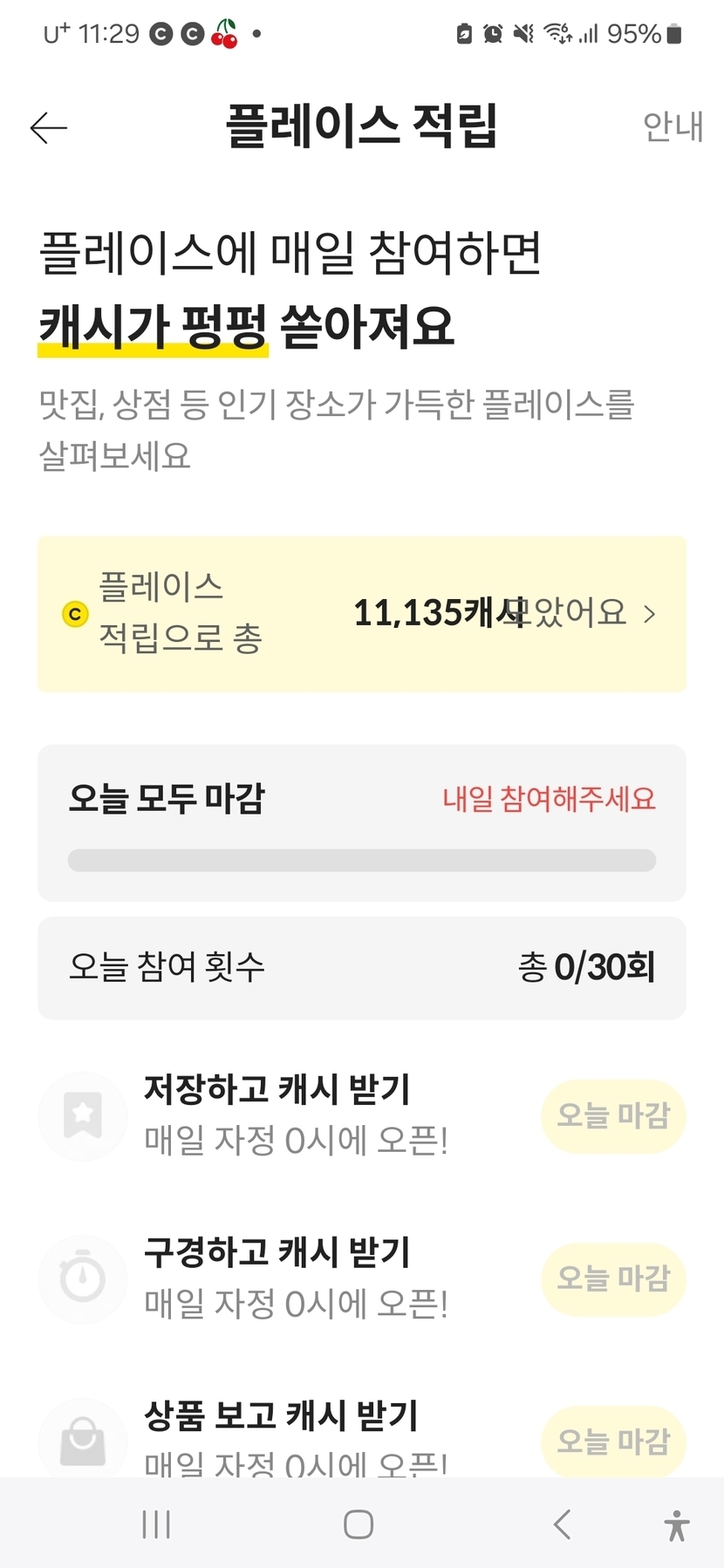Tap the yellow cash coin icon
Screen dimensions: 724x1568
tap(76, 614)
